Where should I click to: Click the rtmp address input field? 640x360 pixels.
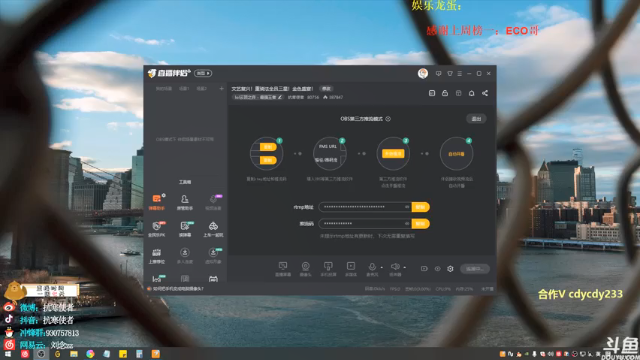click(x=365, y=207)
